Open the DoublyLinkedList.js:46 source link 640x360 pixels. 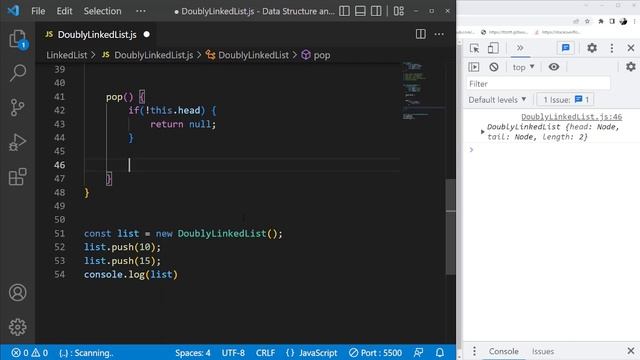pyautogui.click(x=571, y=117)
